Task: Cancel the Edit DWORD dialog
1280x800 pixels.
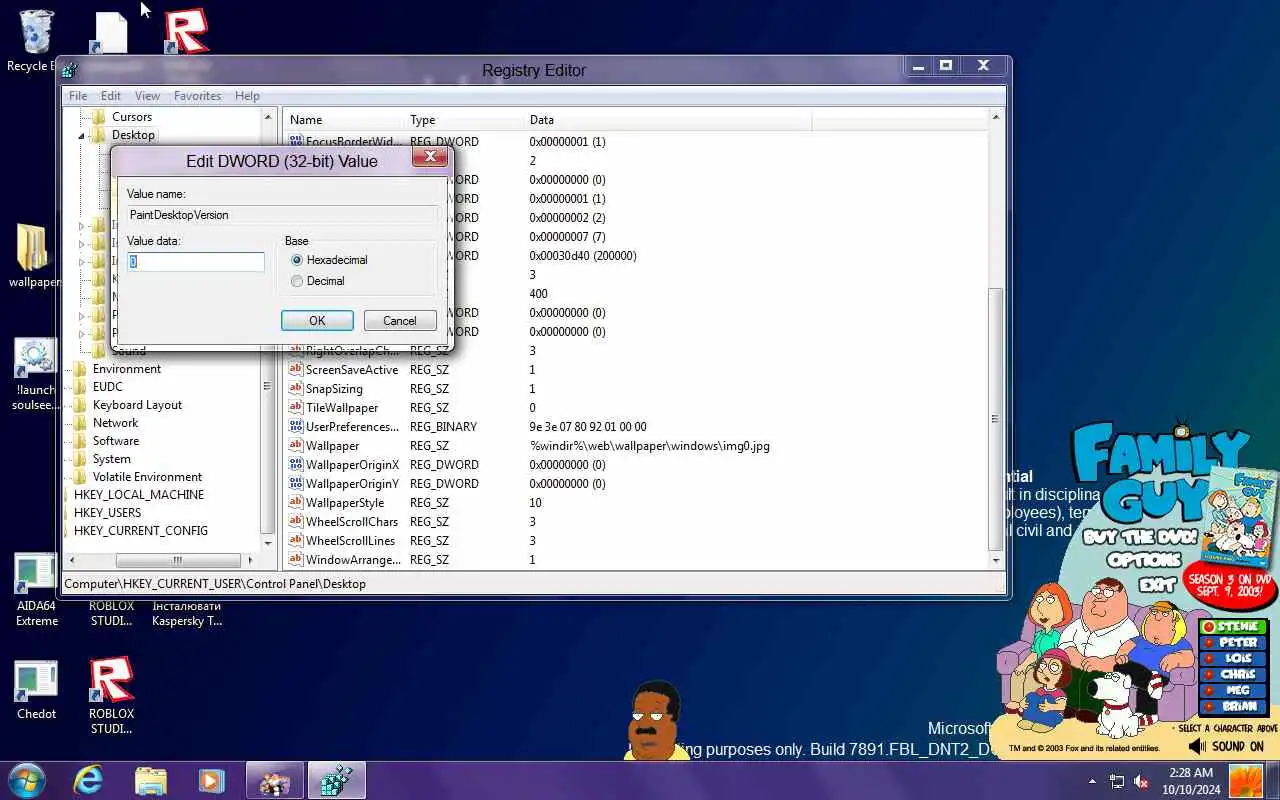Action: point(399,321)
